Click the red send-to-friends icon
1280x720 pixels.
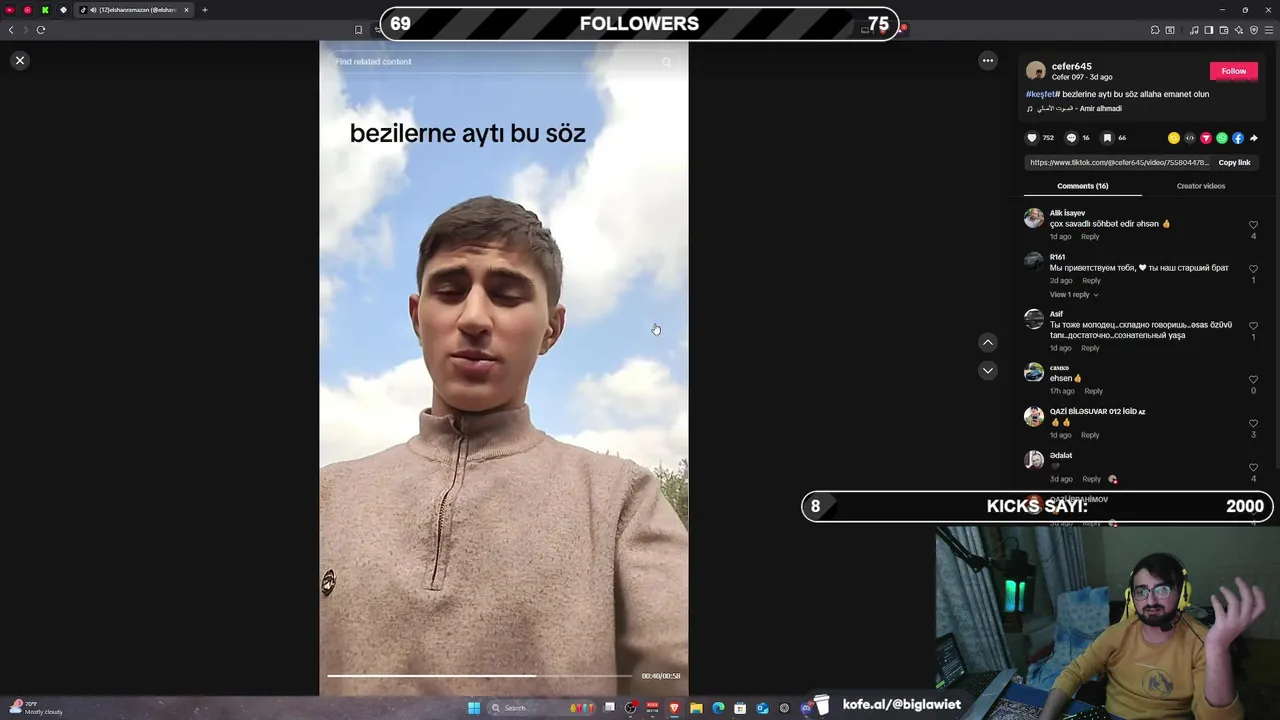pos(1206,138)
